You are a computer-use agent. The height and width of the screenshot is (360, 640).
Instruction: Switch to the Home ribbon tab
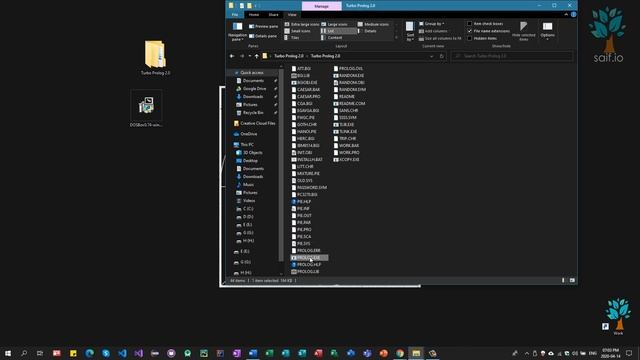254,15
